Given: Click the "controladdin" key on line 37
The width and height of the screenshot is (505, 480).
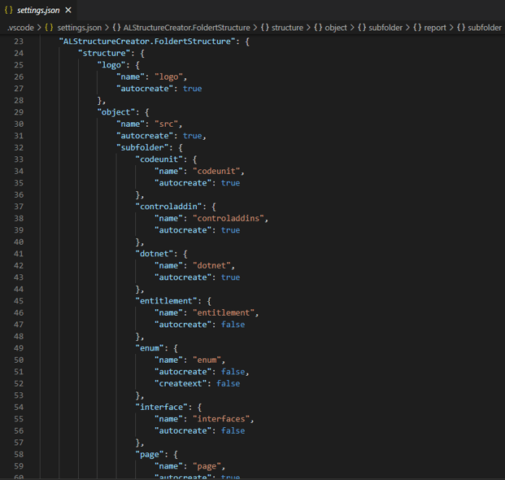Looking at the screenshot, I should [169, 207].
